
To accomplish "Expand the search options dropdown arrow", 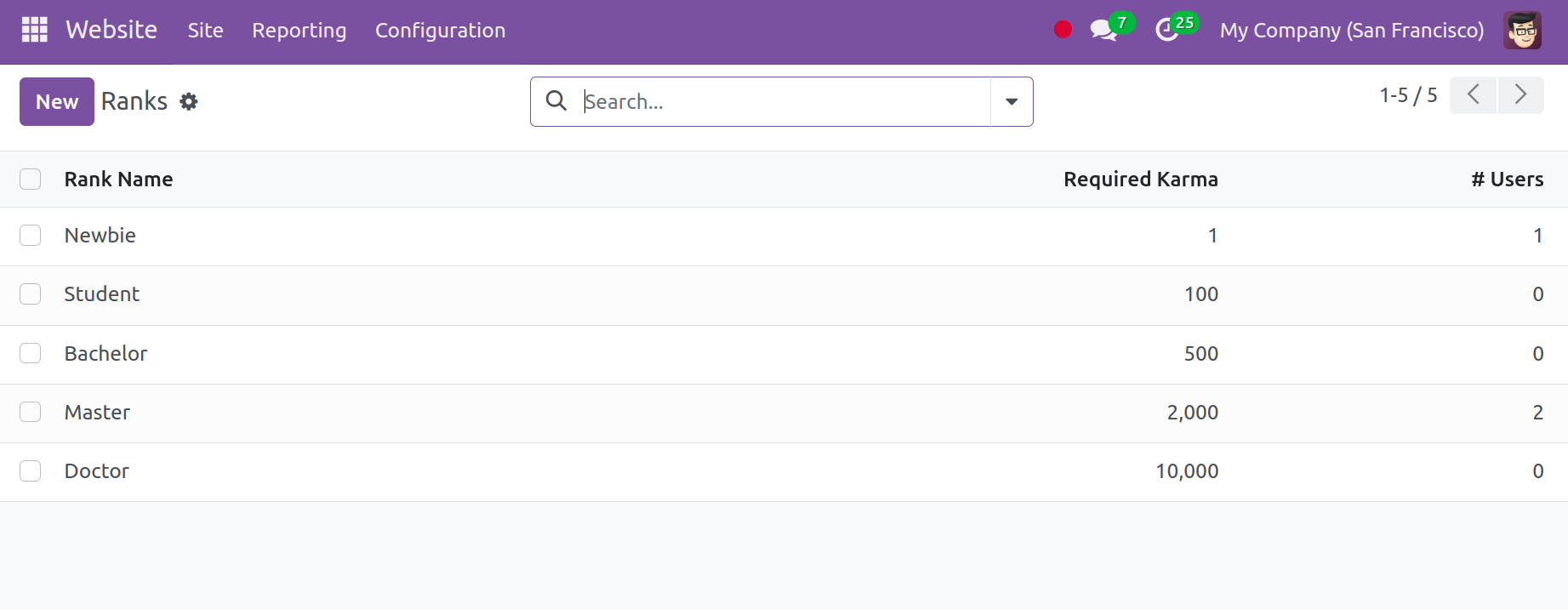I will 1012,102.
